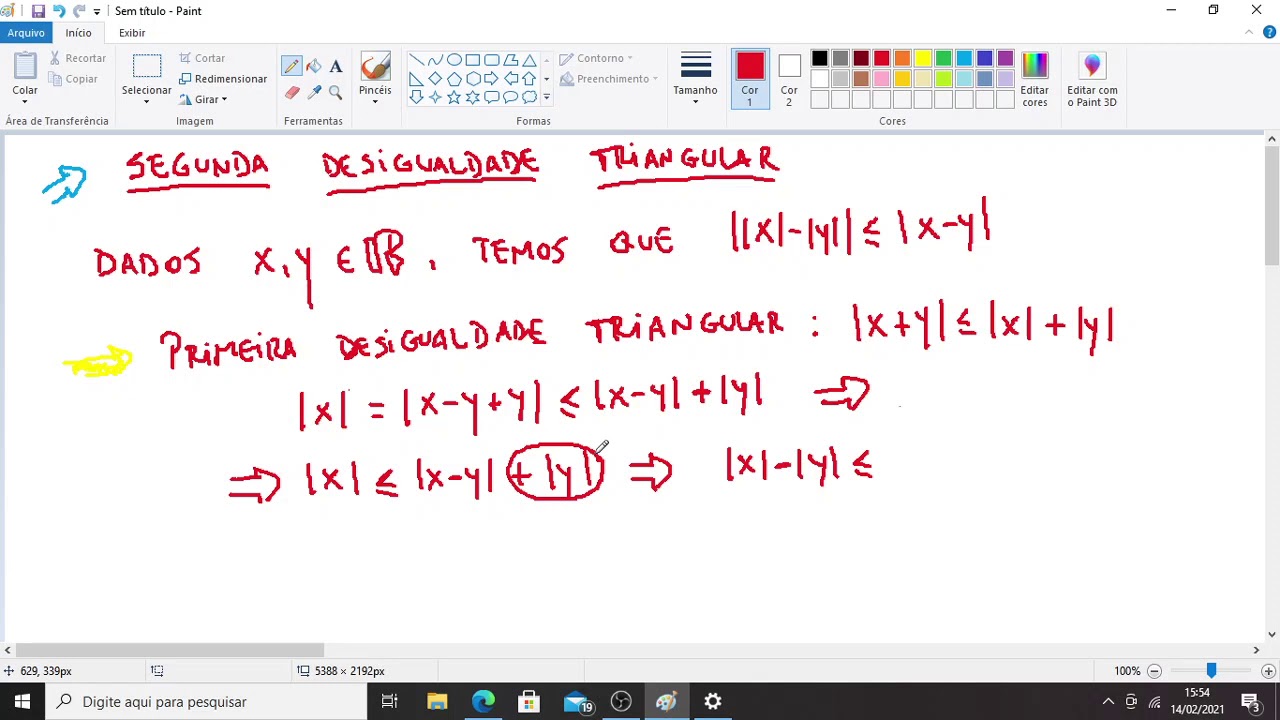This screenshot has width=1280, height=720.
Task: Click the Windows search box in taskbar
Action: pyautogui.click(x=207, y=702)
